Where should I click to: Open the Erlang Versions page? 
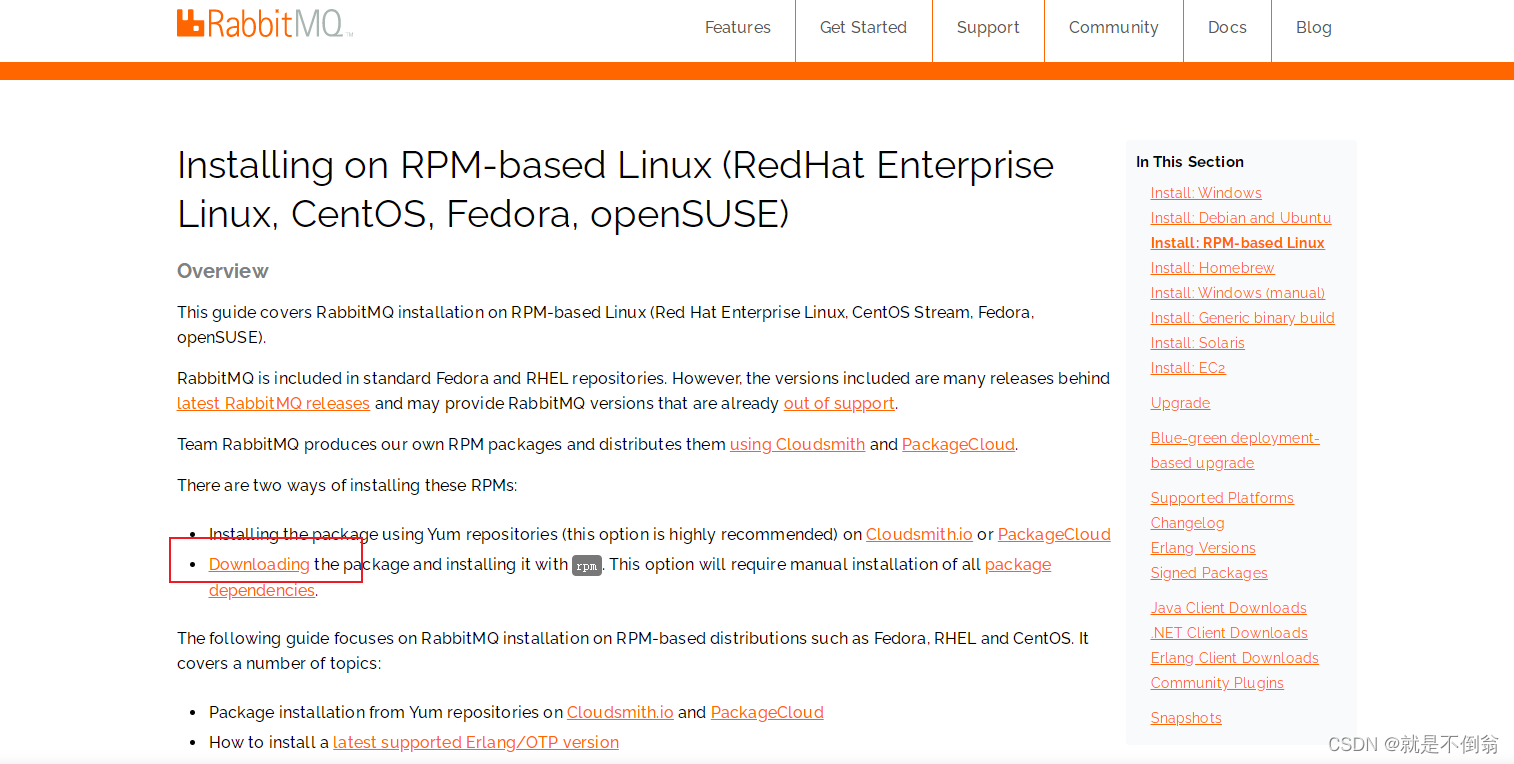point(1203,547)
